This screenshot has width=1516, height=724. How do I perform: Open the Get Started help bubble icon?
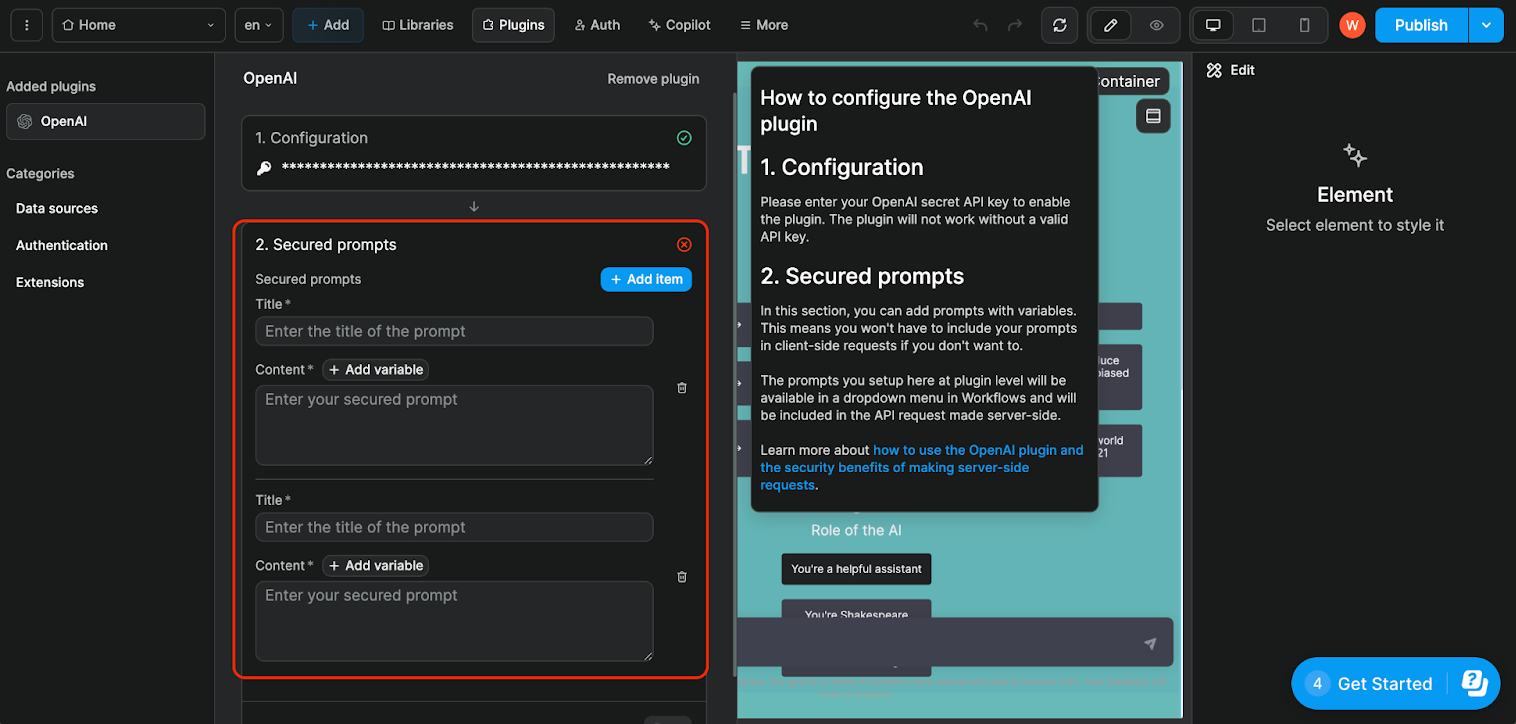tap(1475, 683)
